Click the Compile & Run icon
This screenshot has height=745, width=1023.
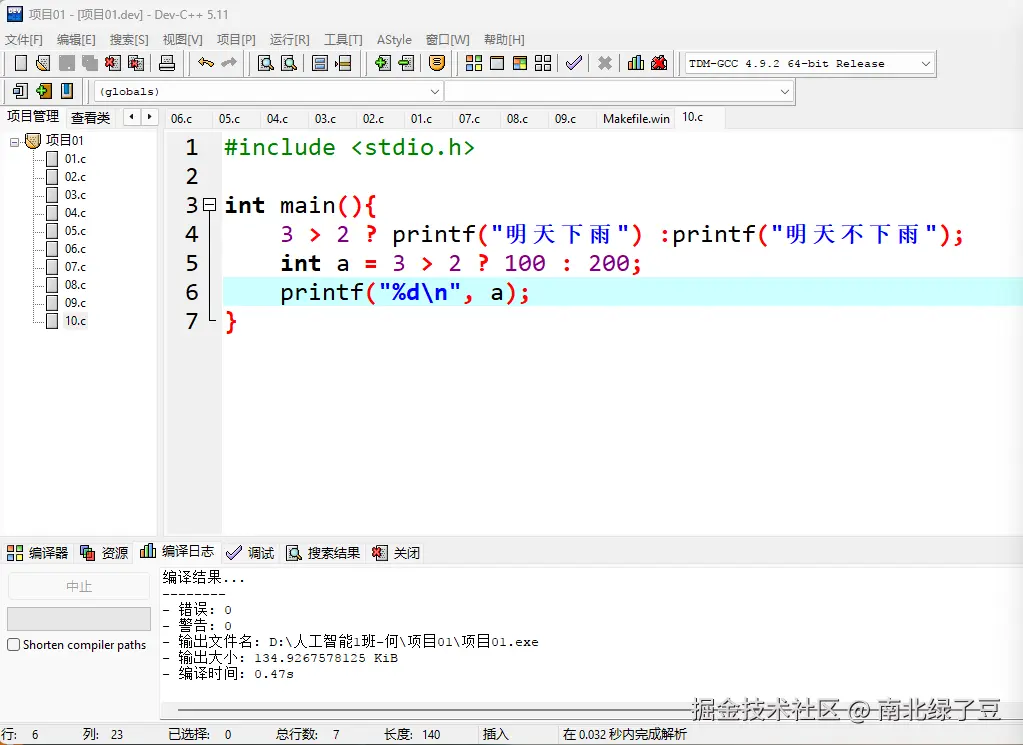click(x=520, y=63)
